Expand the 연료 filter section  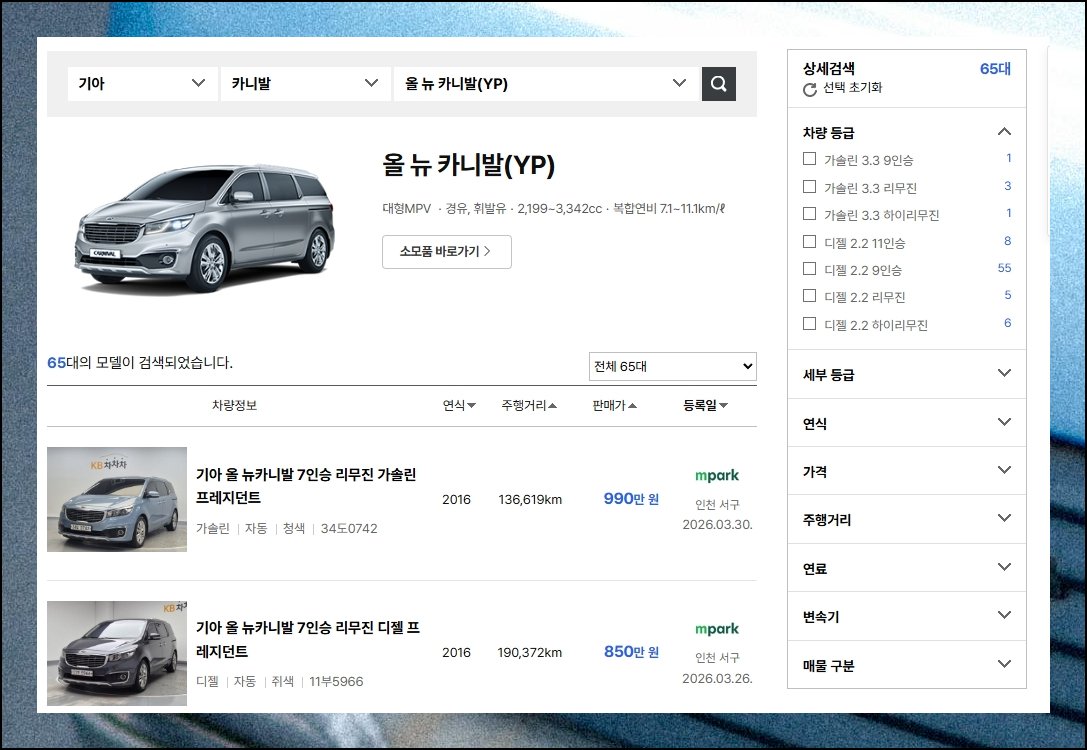pos(1004,567)
